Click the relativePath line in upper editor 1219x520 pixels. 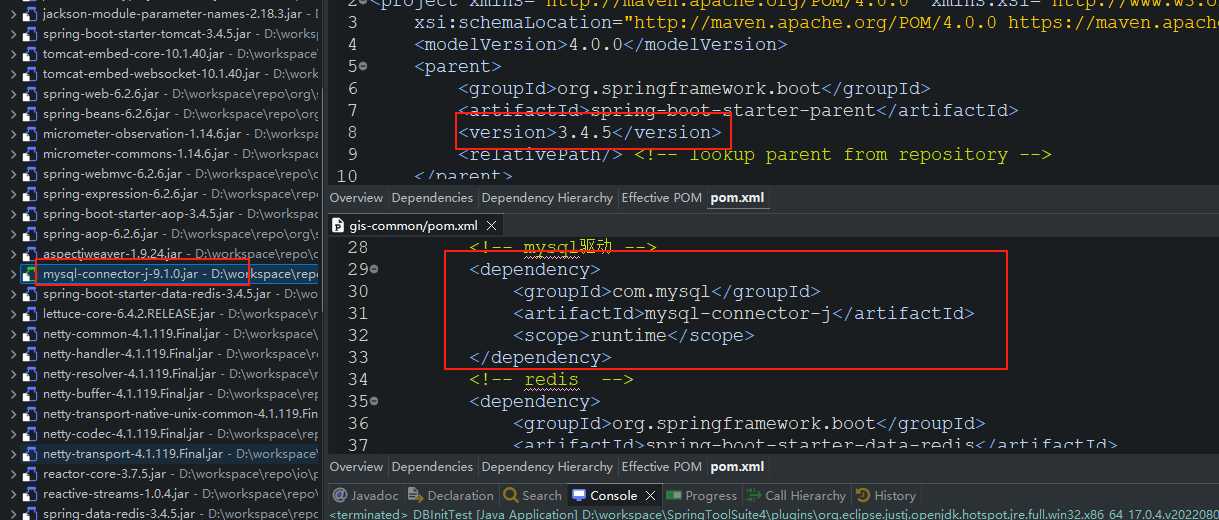[755, 154]
